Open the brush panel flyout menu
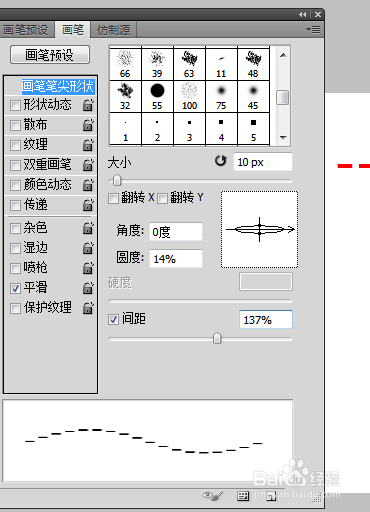Screen dimensions: 370x512 click(x=313, y=30)
